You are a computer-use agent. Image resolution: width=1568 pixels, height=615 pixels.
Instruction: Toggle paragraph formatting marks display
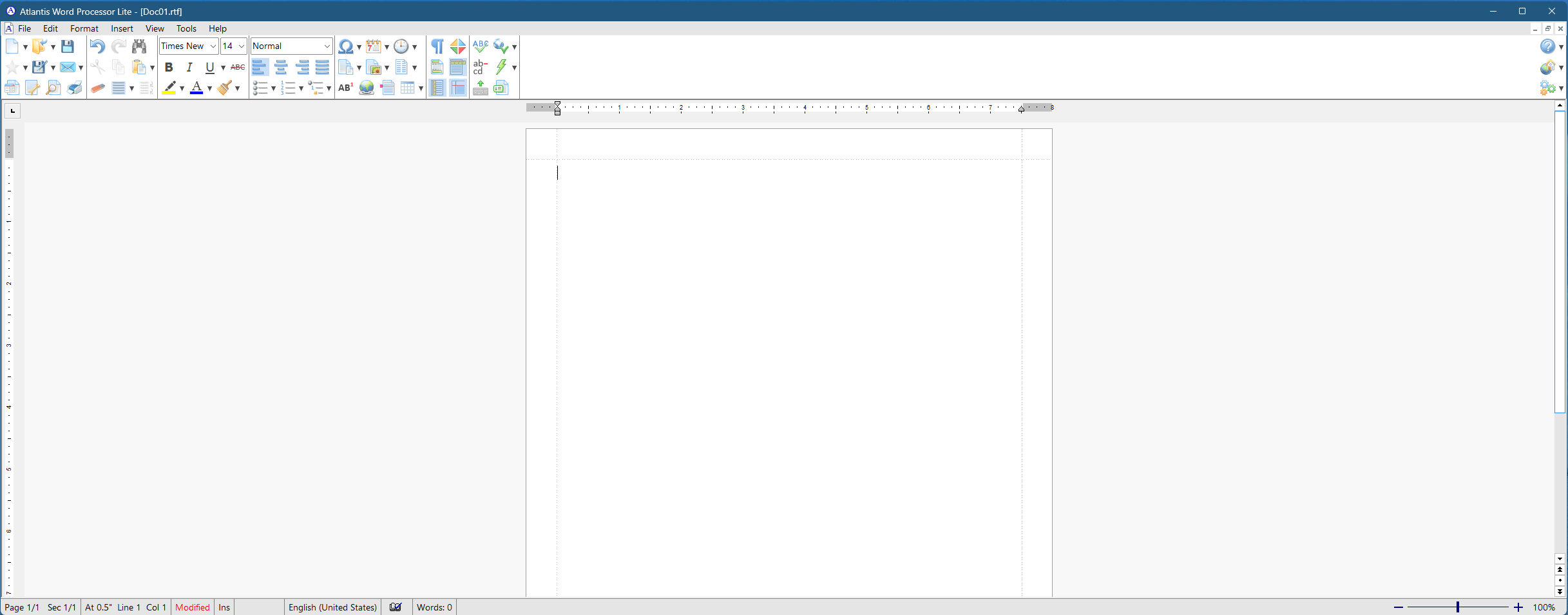click(437, 46)
